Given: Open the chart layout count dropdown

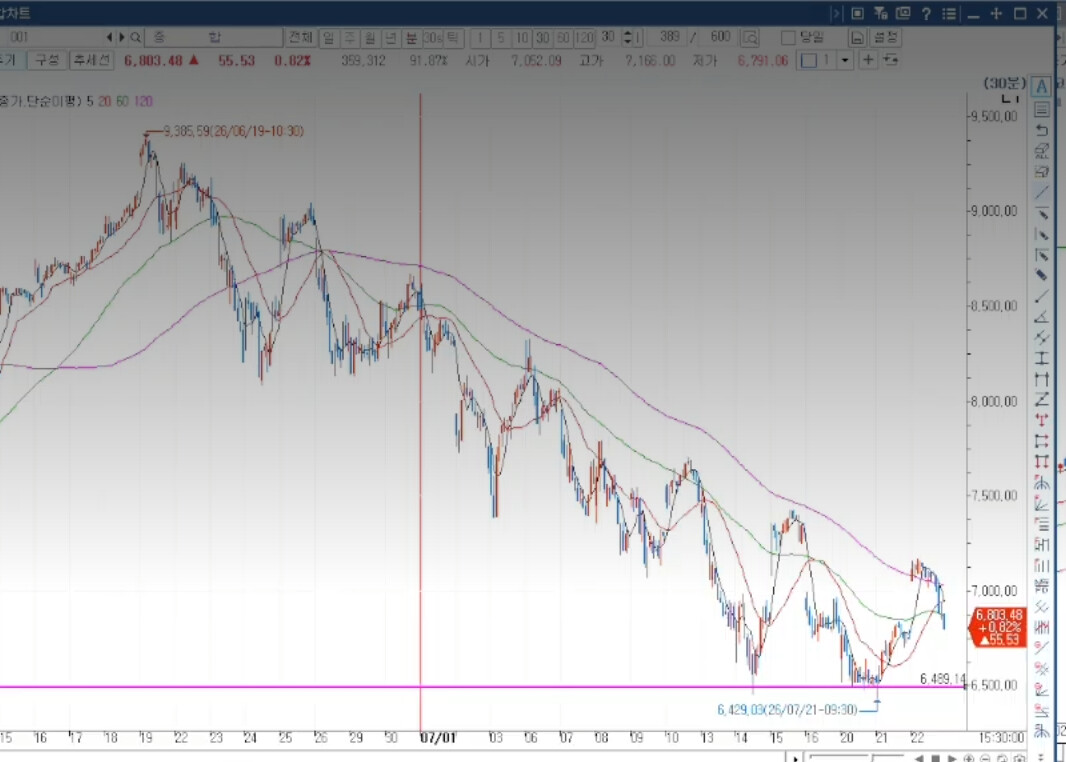Looking at the screenshot, I should coord(844,60).
